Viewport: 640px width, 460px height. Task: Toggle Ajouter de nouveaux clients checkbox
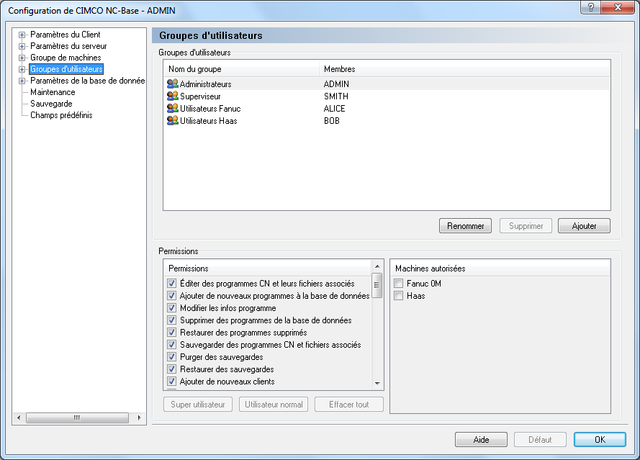pyautogui.click(x=172, y=381)
